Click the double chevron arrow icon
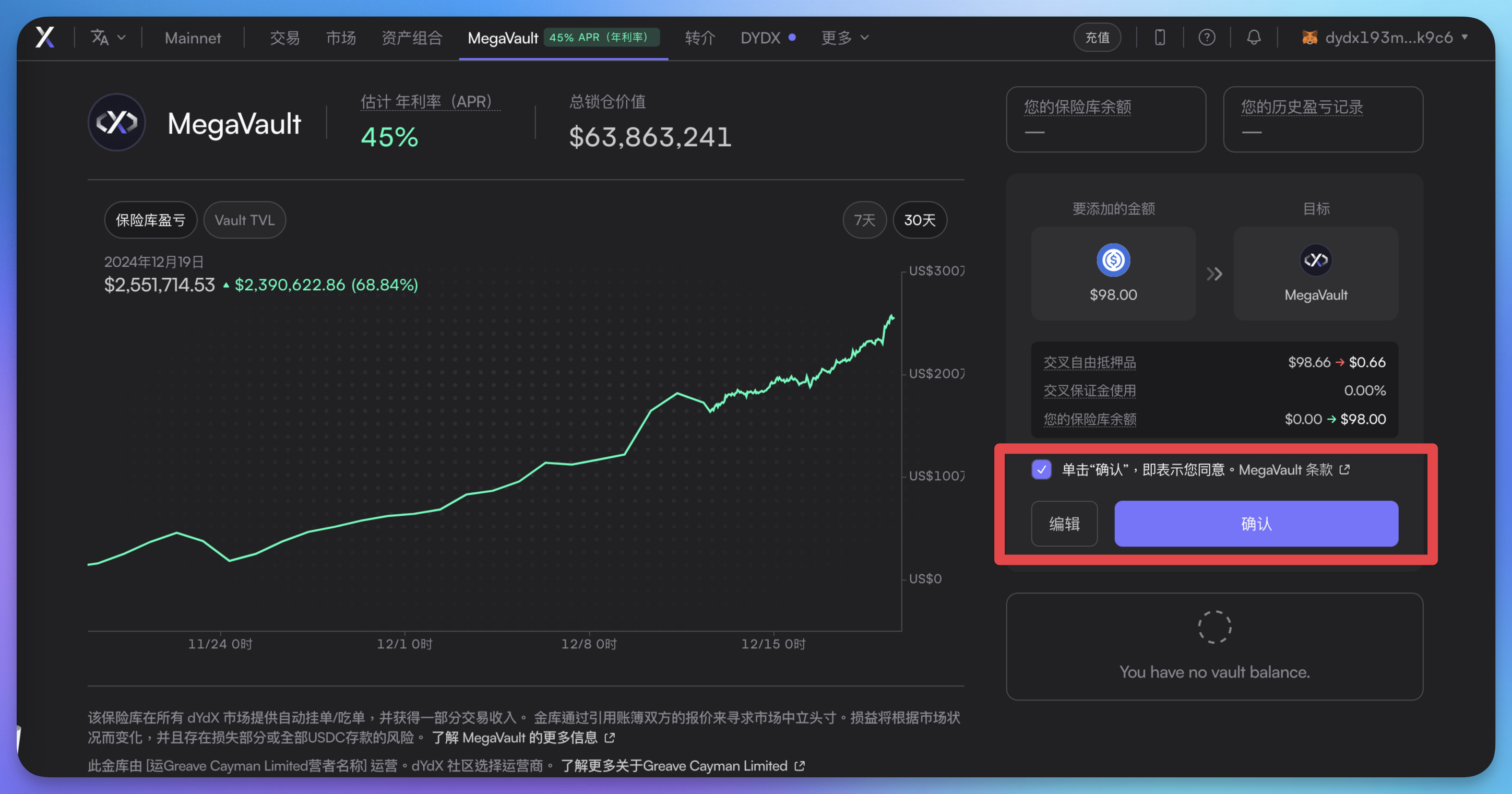 click(x=1215, y=274)
